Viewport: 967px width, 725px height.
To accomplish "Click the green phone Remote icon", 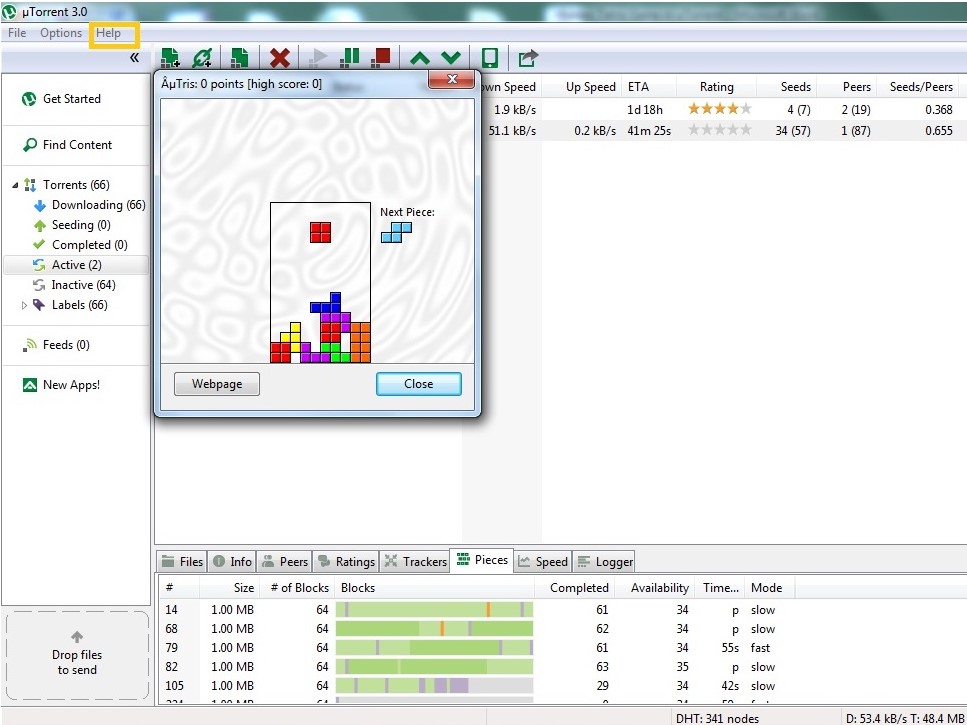I will (490, 58).
